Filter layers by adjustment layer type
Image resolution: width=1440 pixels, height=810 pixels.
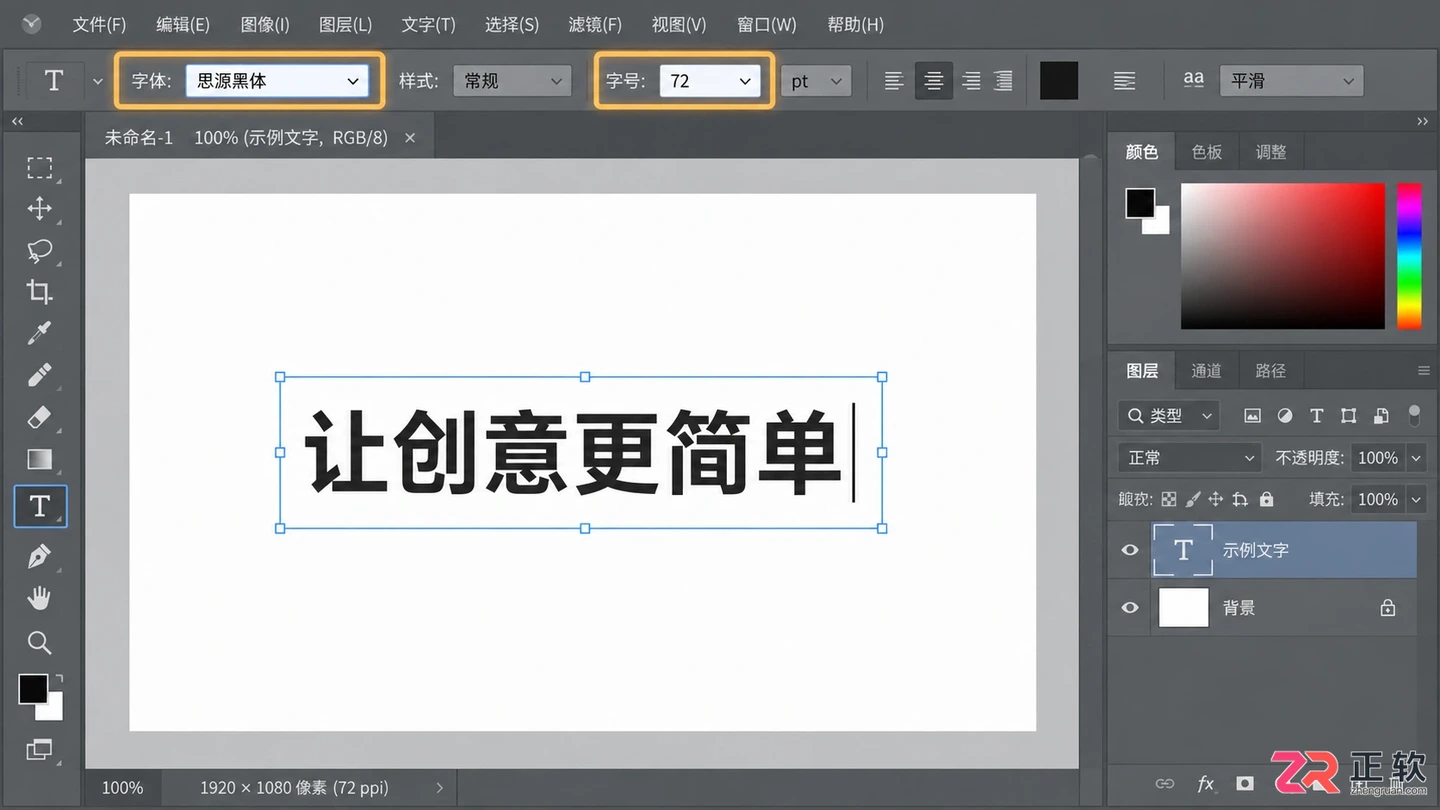click(1285, 415)
